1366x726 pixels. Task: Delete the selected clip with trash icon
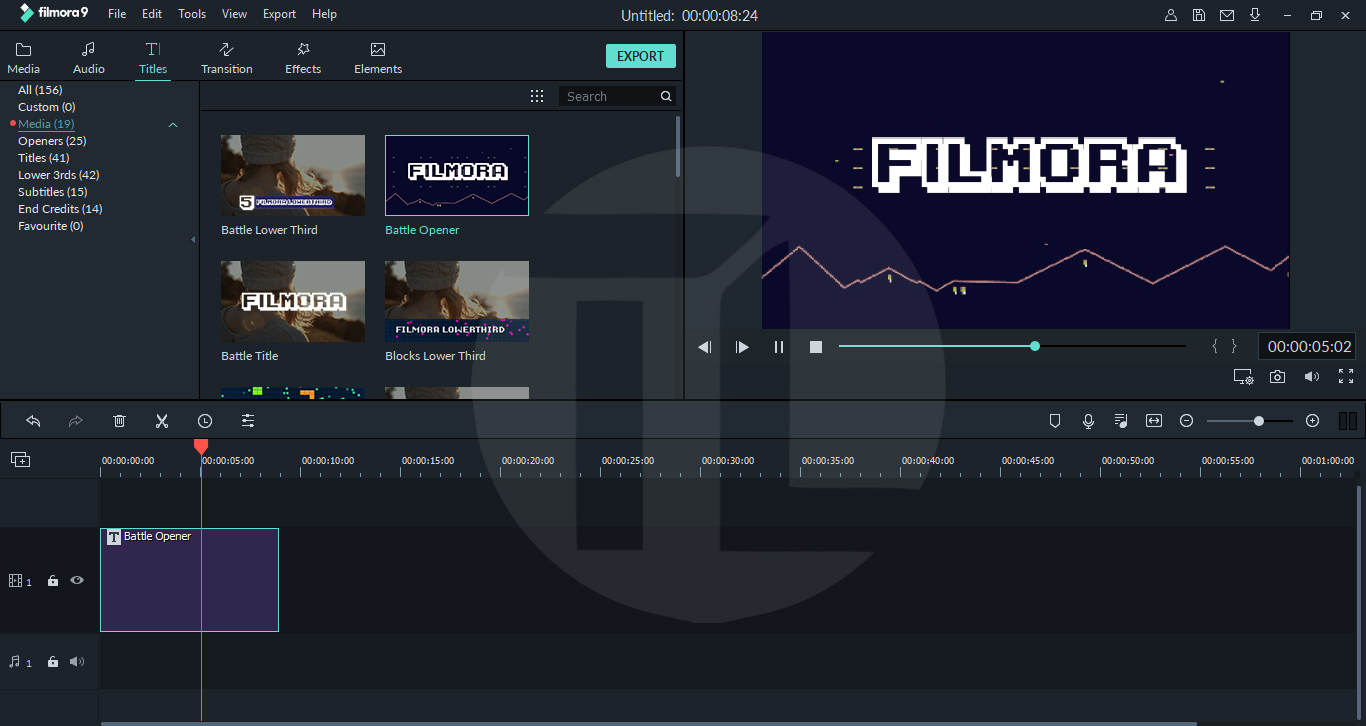(119, 421)
